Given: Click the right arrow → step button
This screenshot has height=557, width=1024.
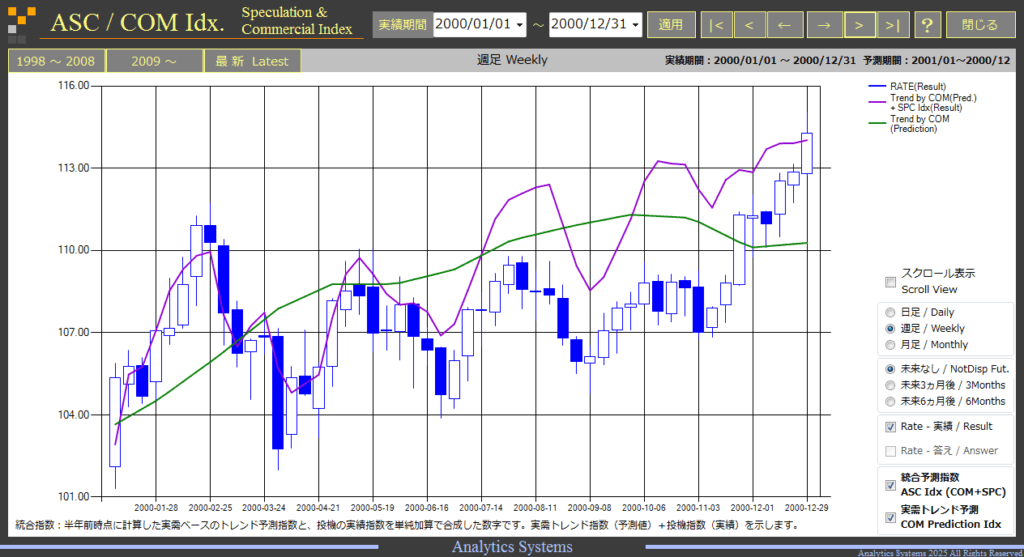Looking at the screenshot, I should click(824, 25).
